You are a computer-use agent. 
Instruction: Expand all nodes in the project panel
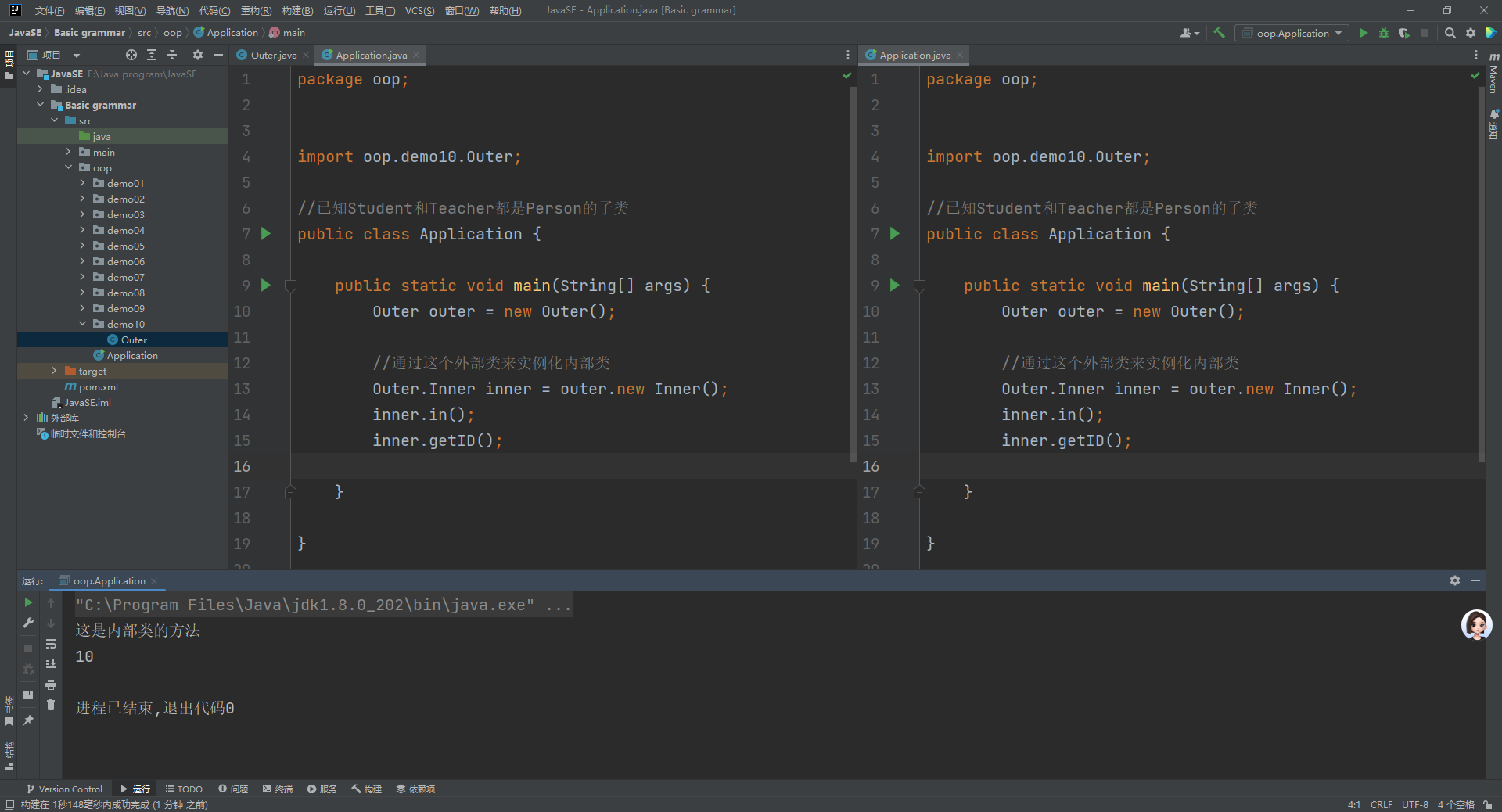[152, 55]
